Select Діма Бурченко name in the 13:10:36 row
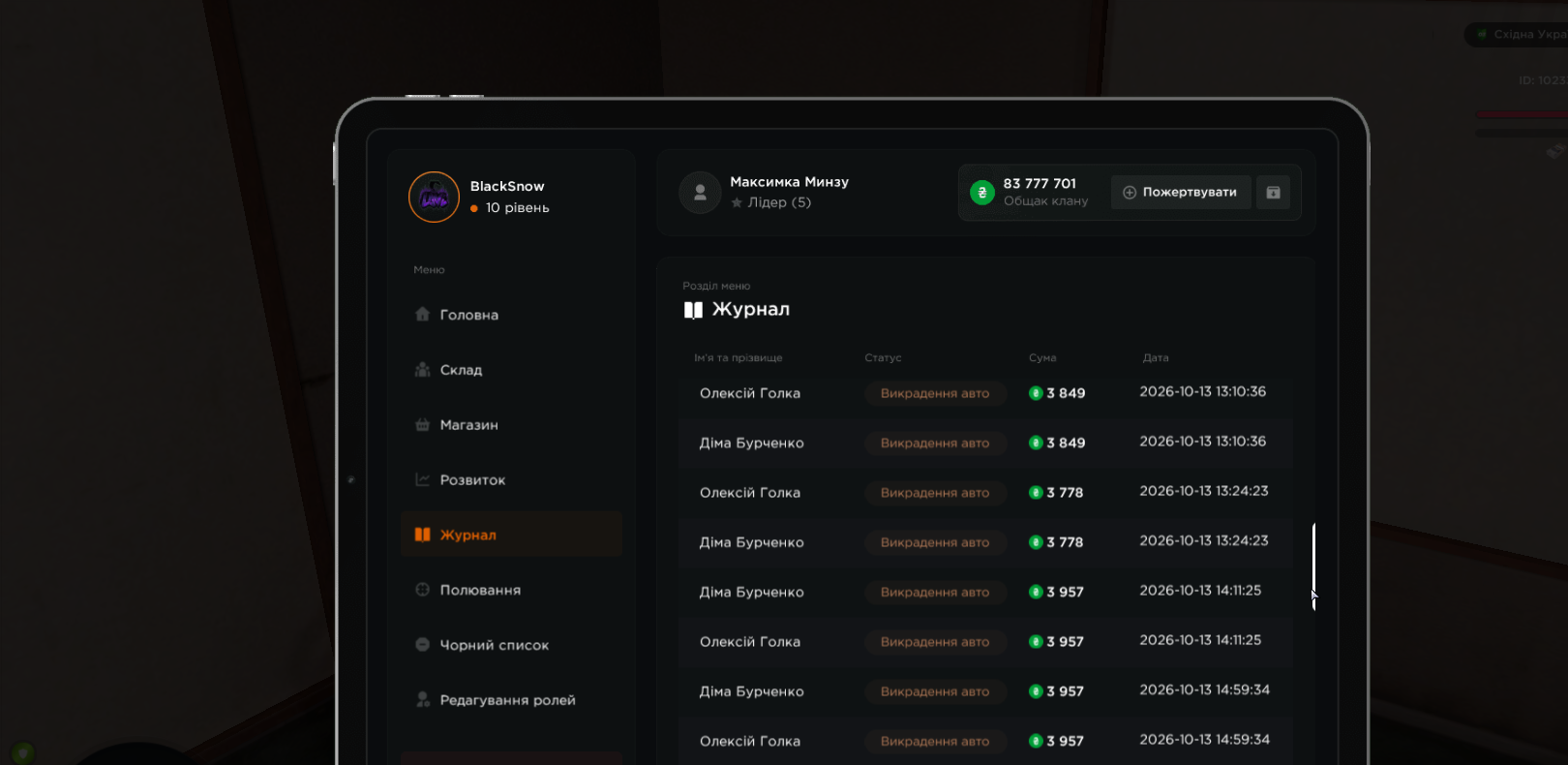 752,443
